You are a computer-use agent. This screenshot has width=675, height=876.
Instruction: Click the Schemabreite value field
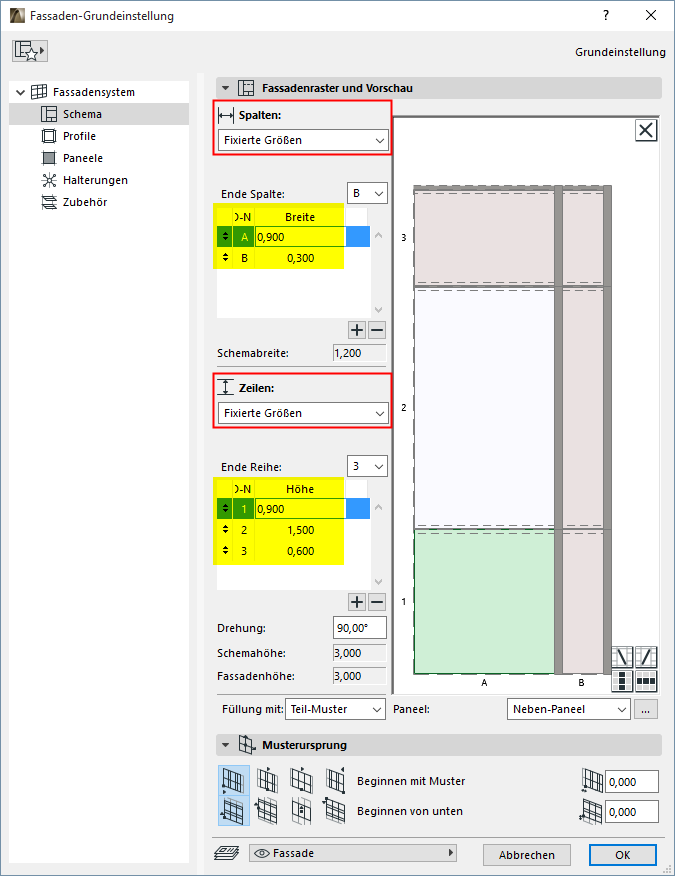(359, 353)
